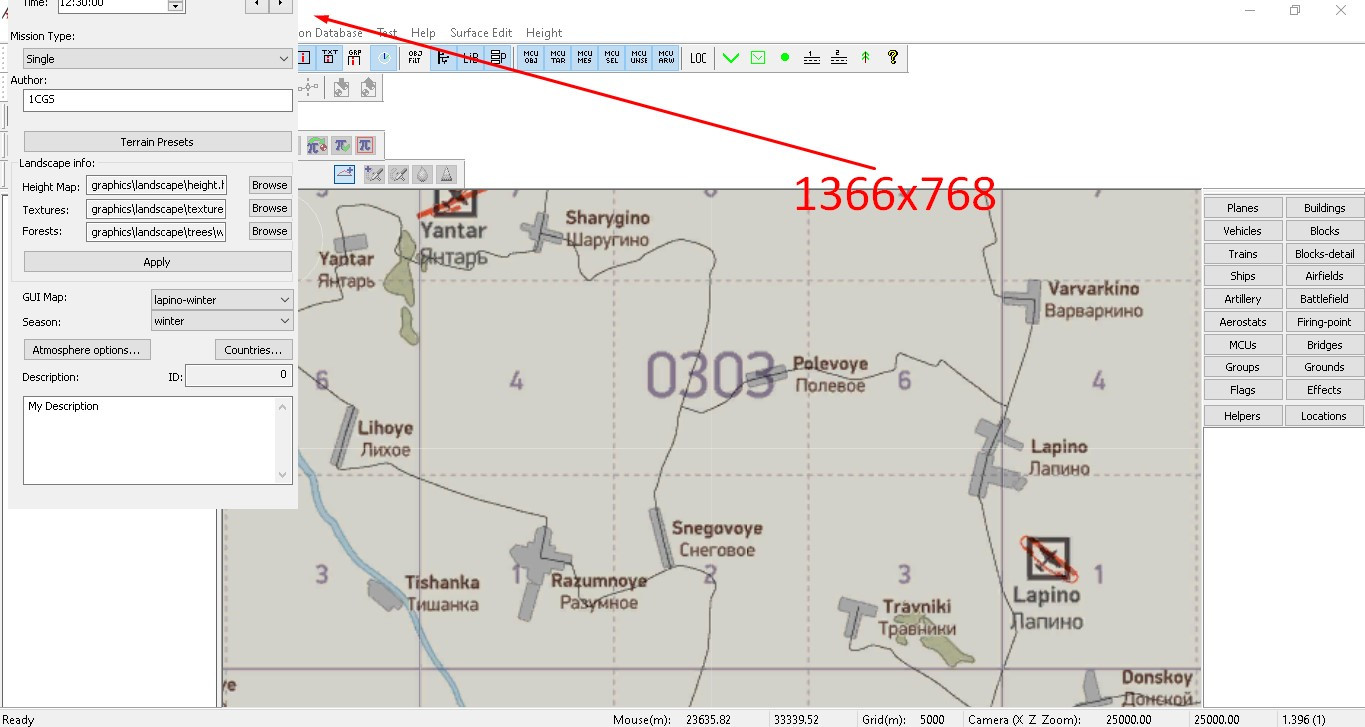Open the Mission Type dropdown
Screen dimensions: 1365x727
pos(158,59)
